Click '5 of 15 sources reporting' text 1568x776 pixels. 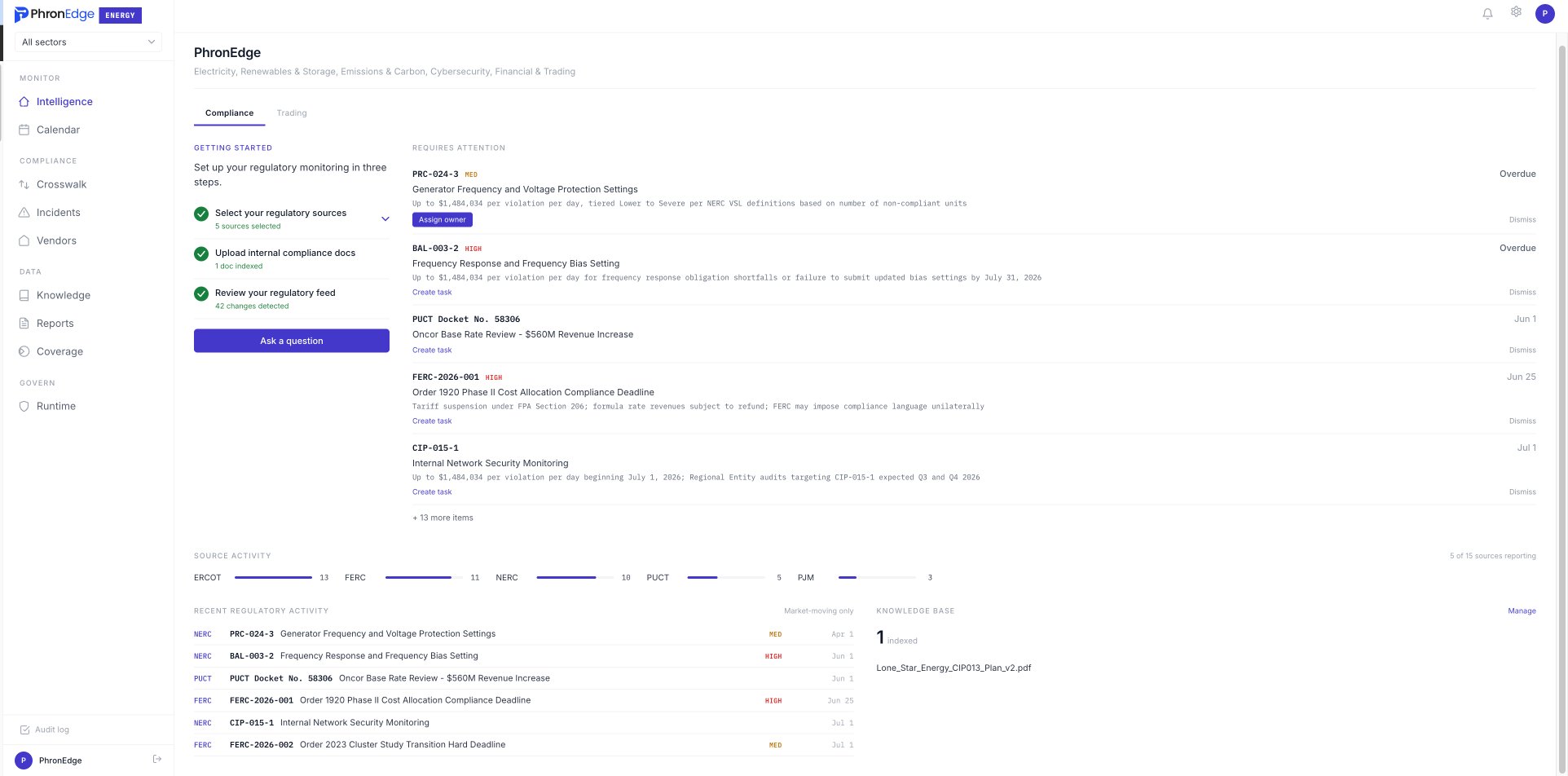pyautogui.click(x=1492, y=556)
